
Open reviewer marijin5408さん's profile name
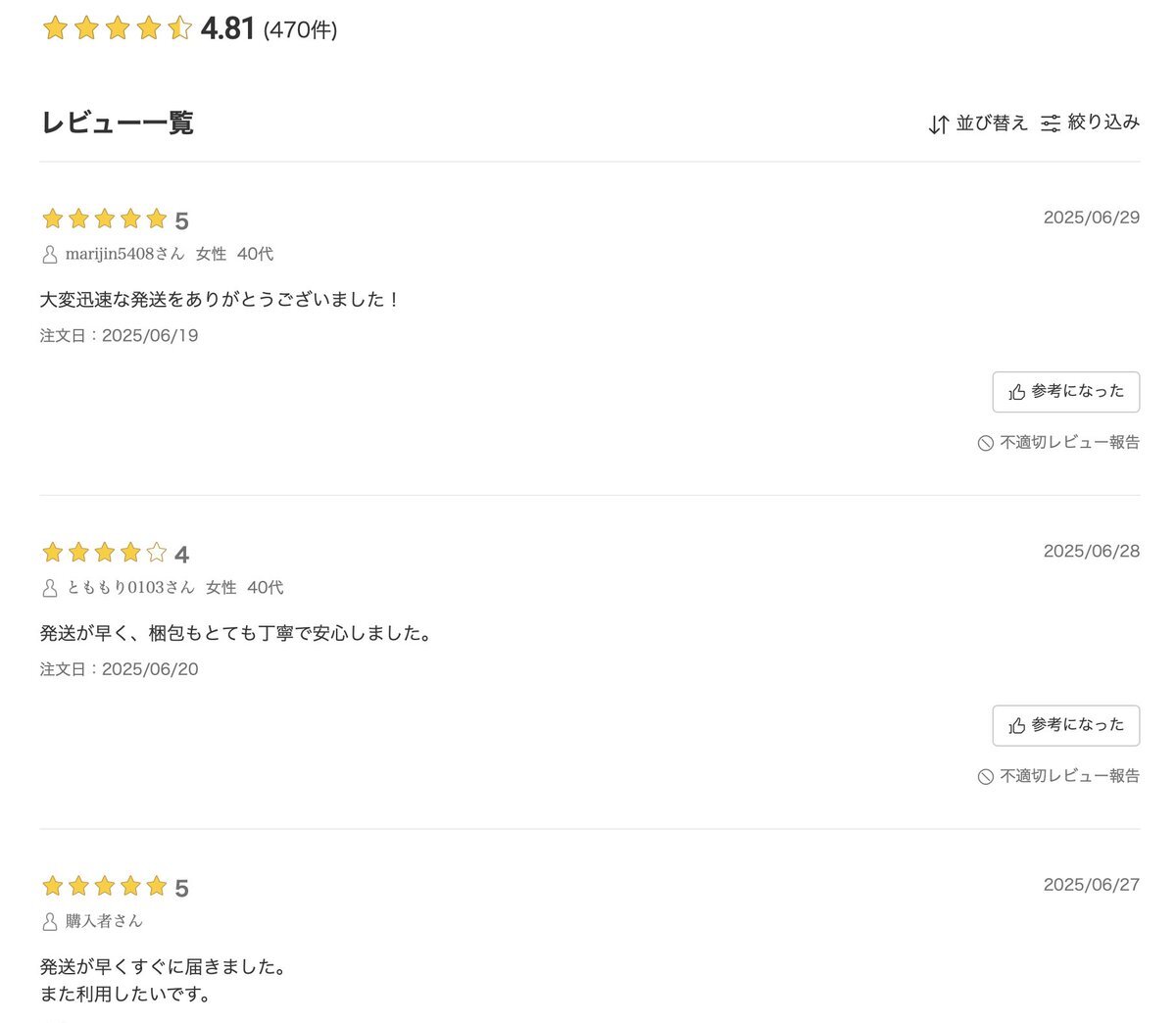[x=124, y=254]
